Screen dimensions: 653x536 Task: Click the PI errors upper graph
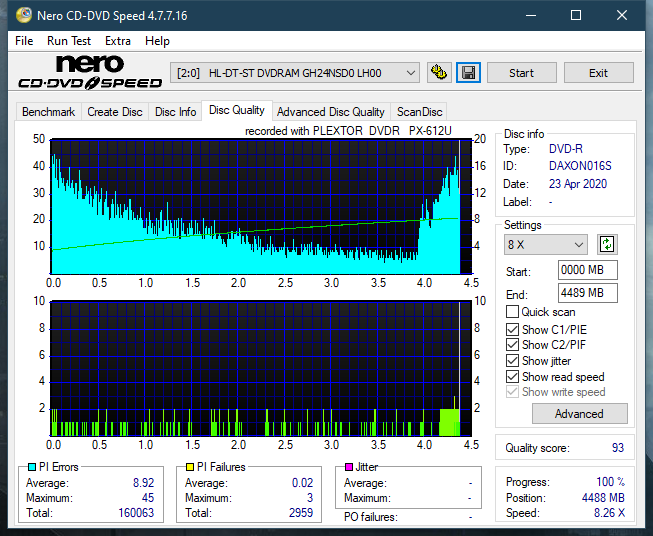tap(261, 207)
